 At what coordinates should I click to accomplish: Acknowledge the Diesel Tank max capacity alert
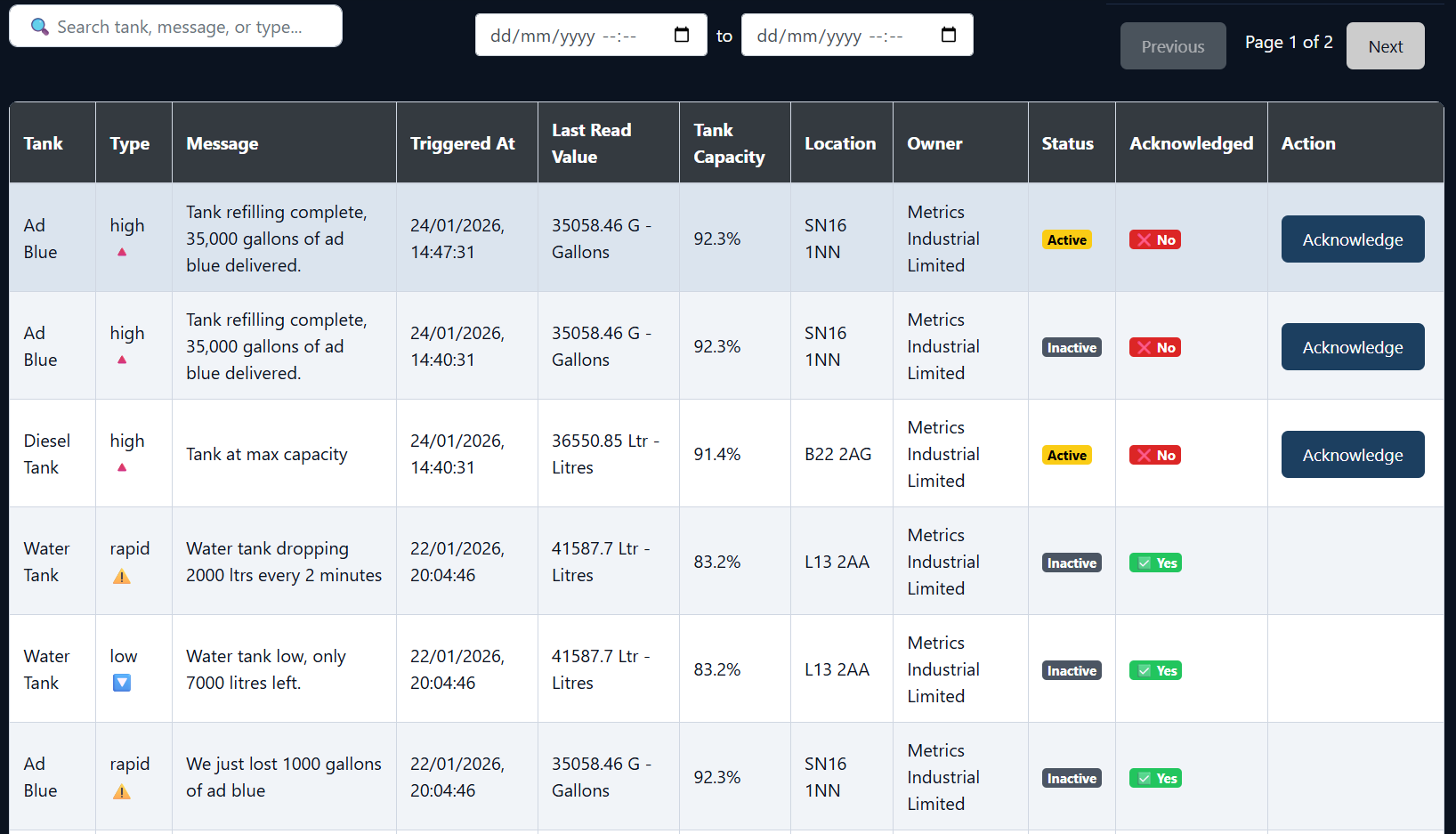pyautogui.click(x=1352, y=455)
